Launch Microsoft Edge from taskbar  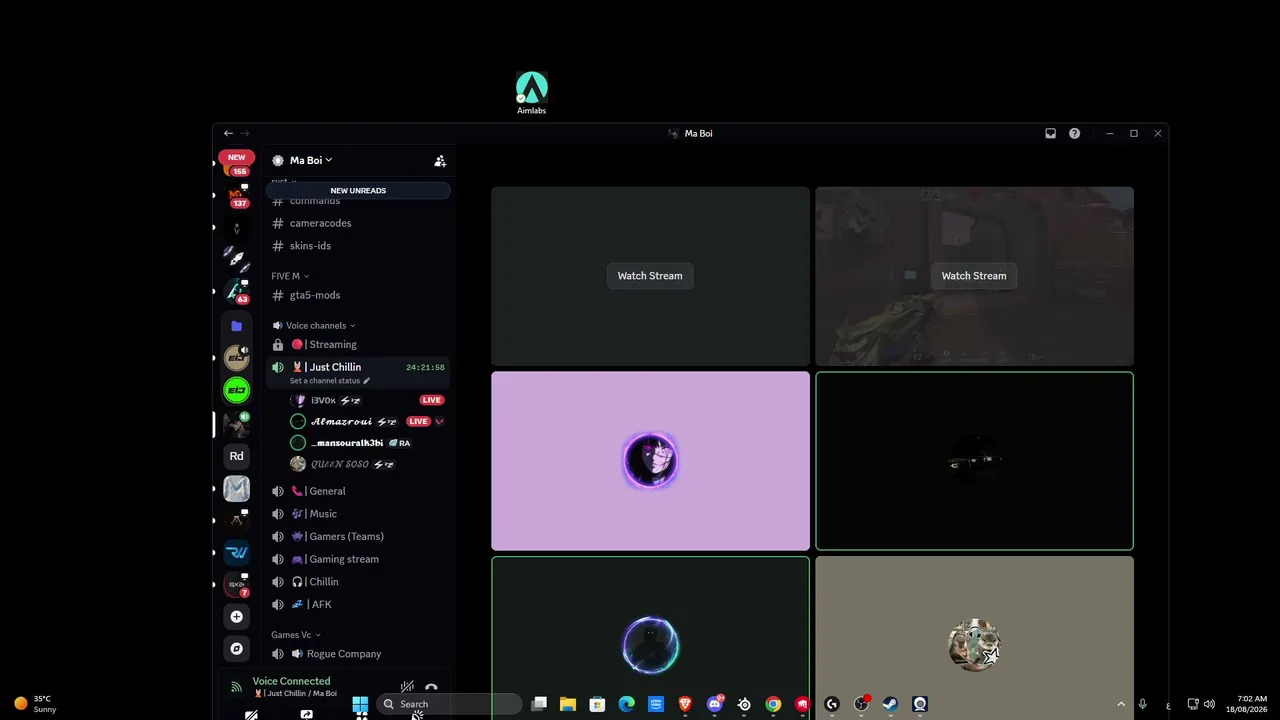pyautogui.click(x=626, y=704)
